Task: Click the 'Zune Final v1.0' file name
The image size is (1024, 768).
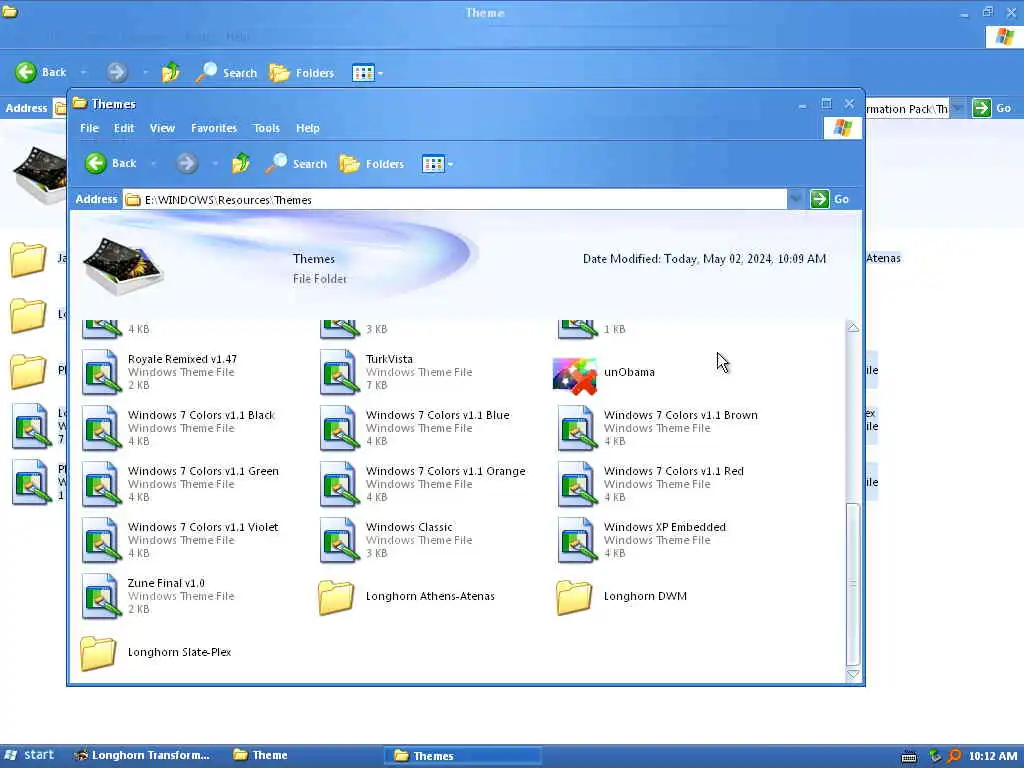Action: point(166,583)
